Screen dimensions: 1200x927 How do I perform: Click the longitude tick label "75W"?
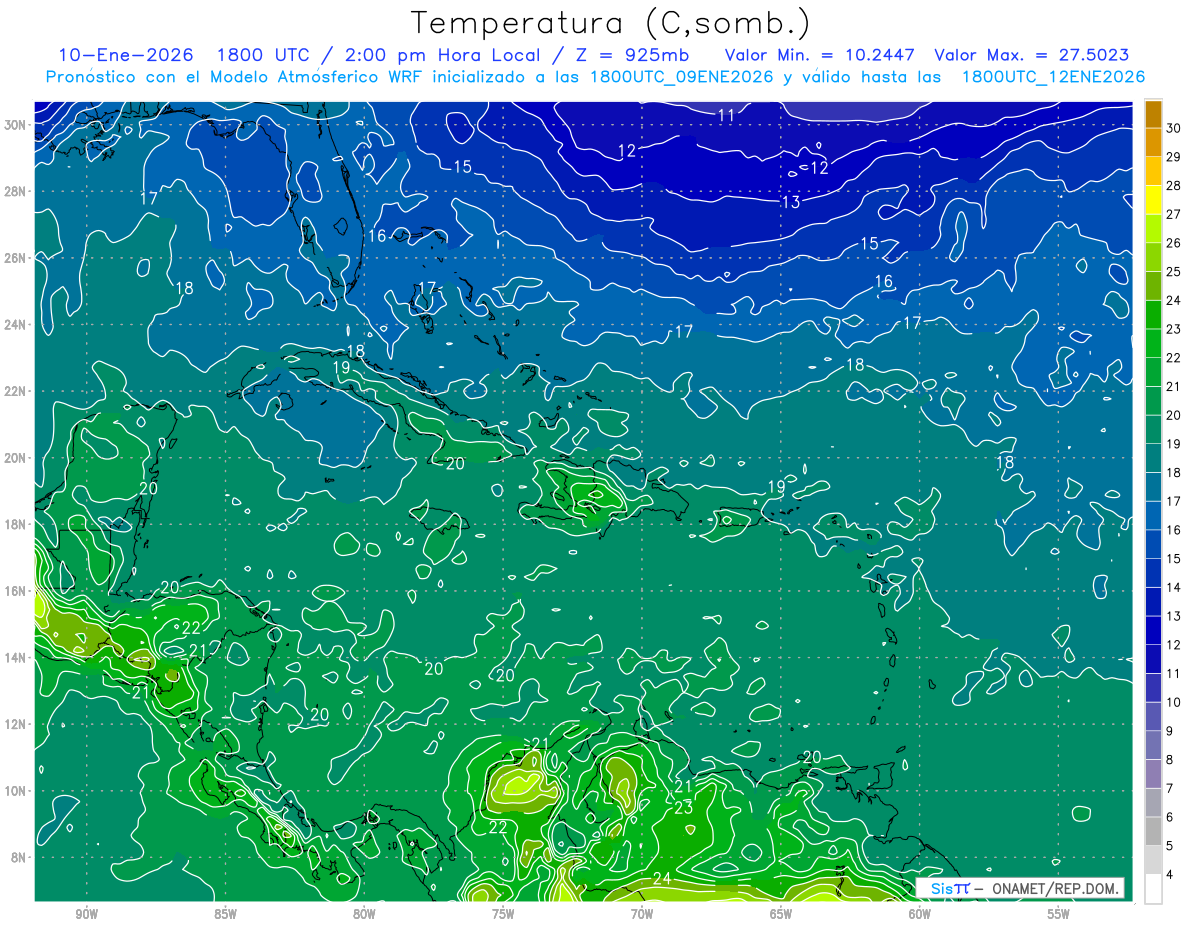[503, 914]
